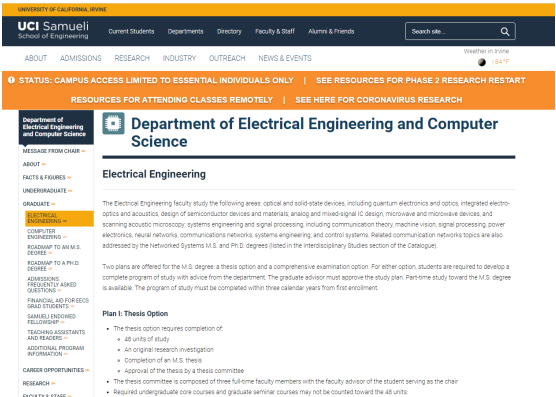Open the ADMISSIONS navigation menu
This screenshot has width=556, height=397.
(x=81, y=58)
